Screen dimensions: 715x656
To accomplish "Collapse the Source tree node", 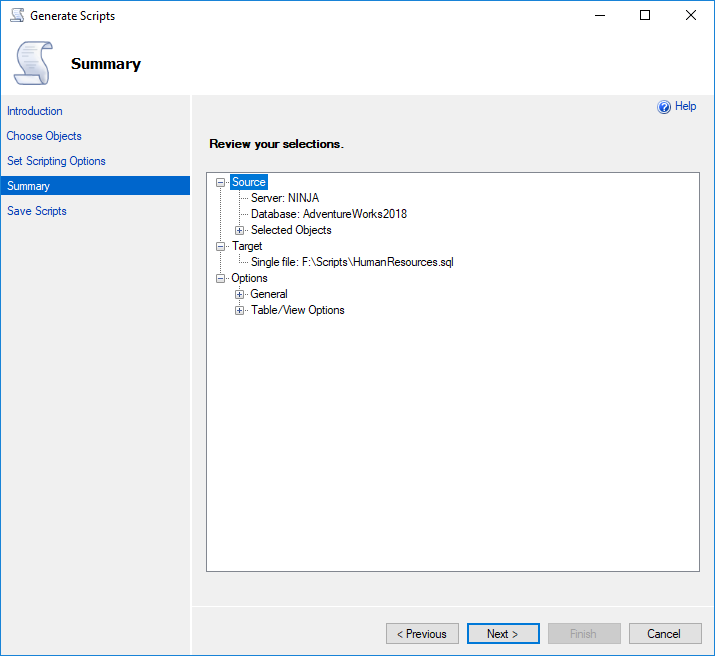I will coord(221,182).
